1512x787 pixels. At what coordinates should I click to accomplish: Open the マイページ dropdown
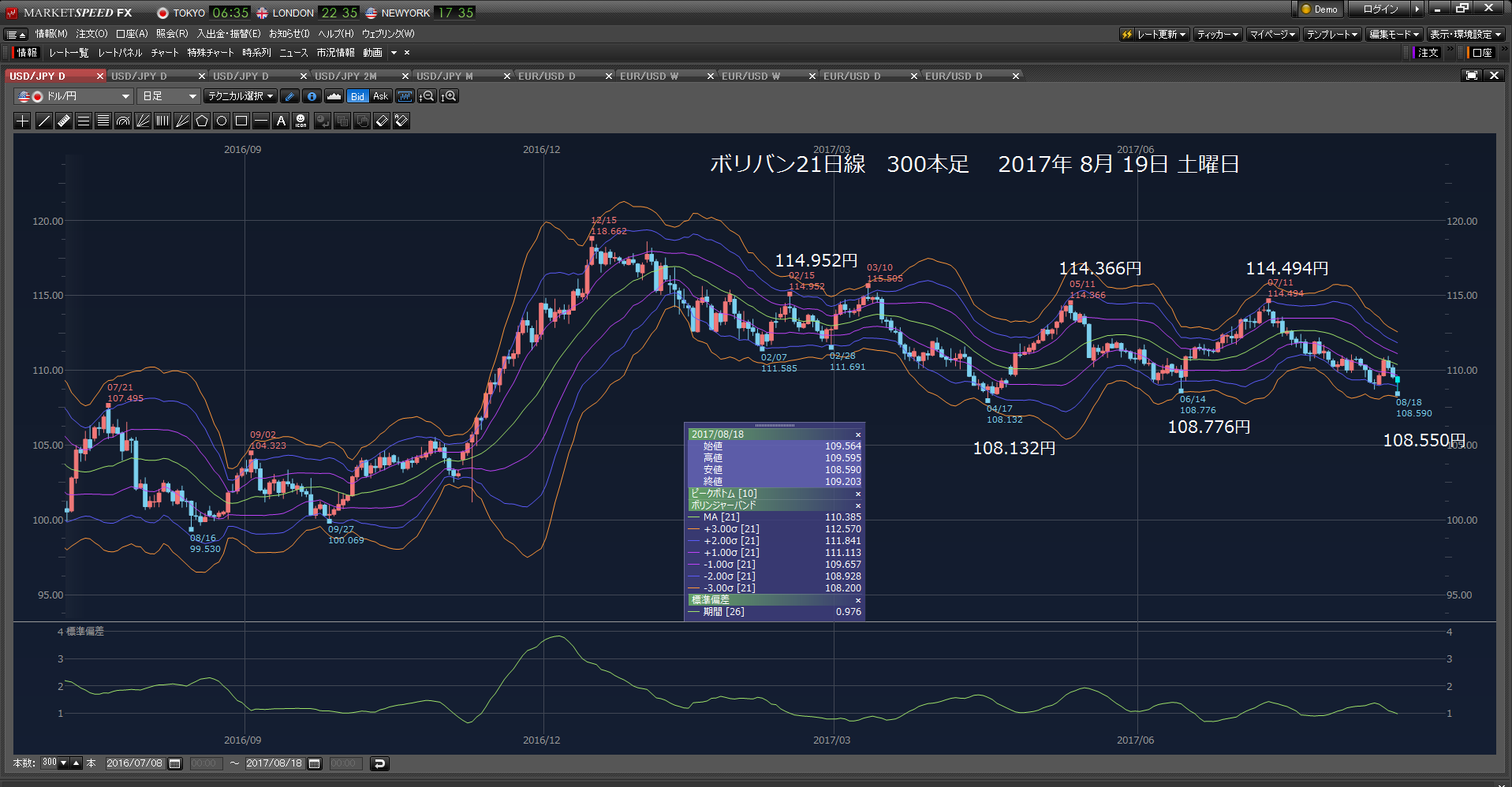click(1273, 35)
